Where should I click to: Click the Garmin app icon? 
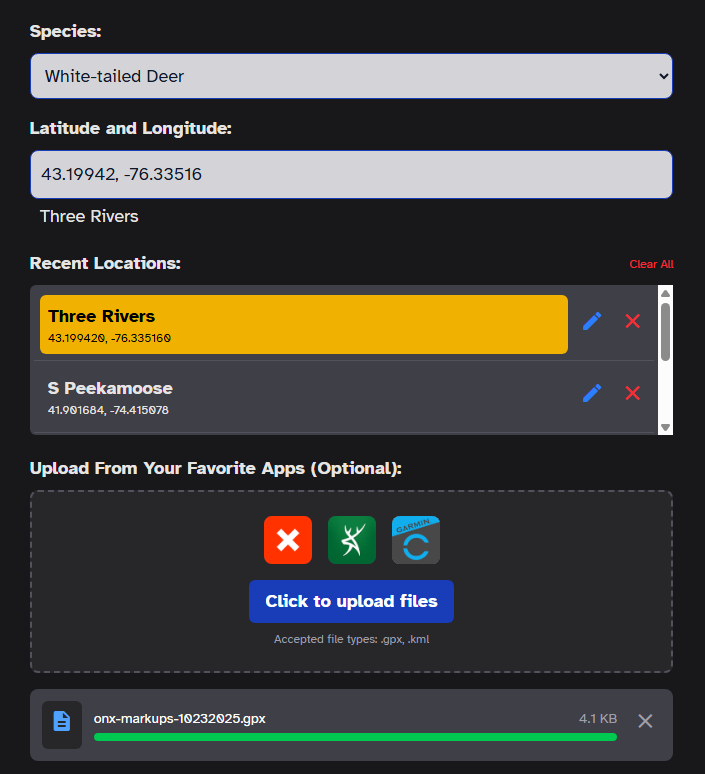point(416,540)
